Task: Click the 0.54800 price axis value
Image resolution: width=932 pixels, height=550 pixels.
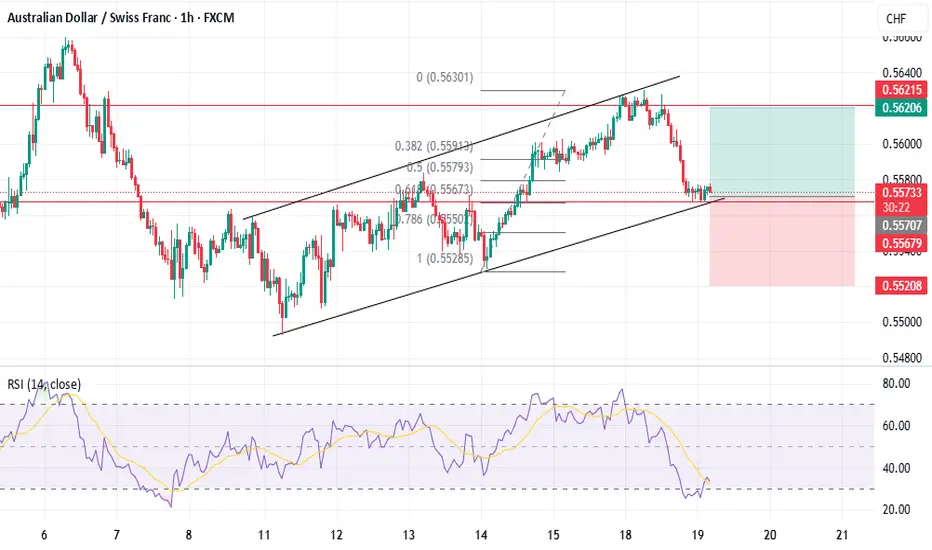Action: pos(902,358)
